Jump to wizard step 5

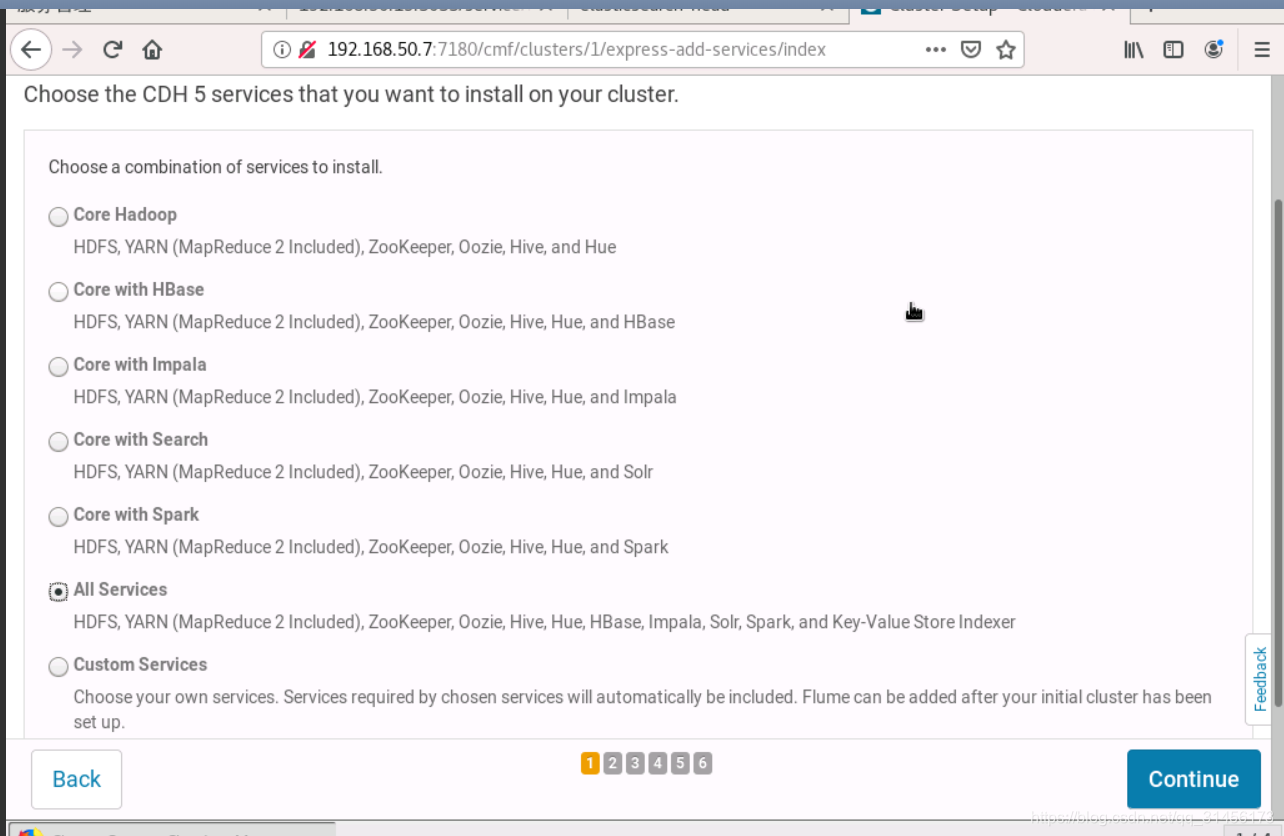click(680, 764)
